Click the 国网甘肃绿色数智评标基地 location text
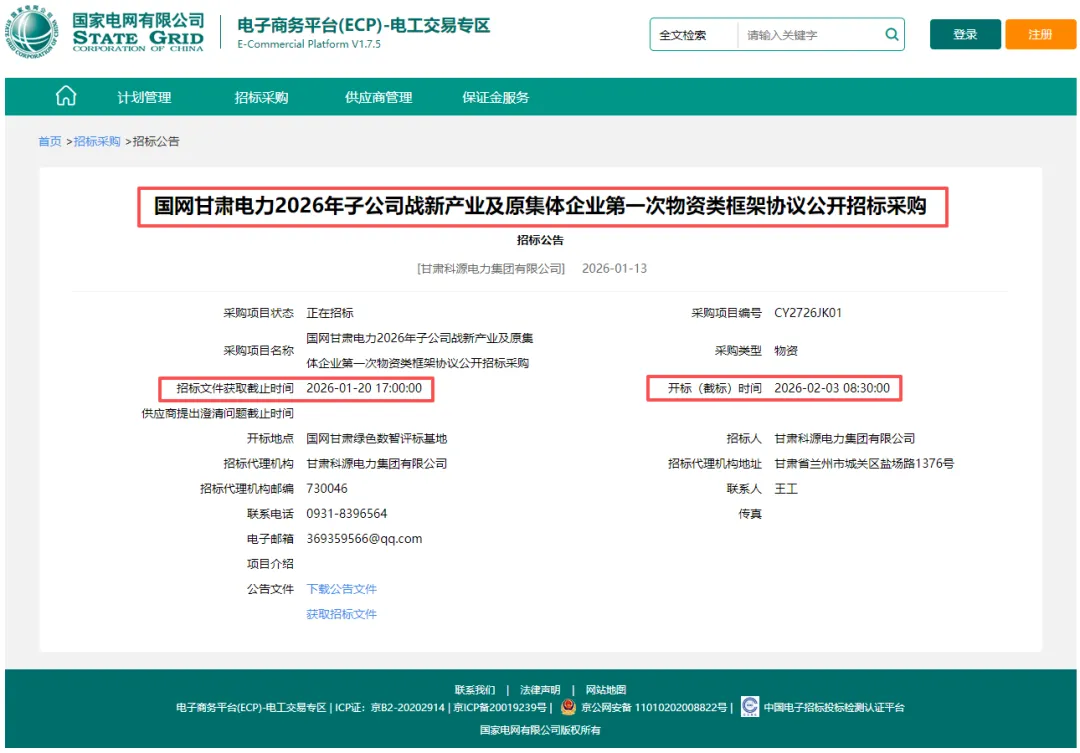The width and height of the screenshot is (1080, 753). [x=377, y=438]
